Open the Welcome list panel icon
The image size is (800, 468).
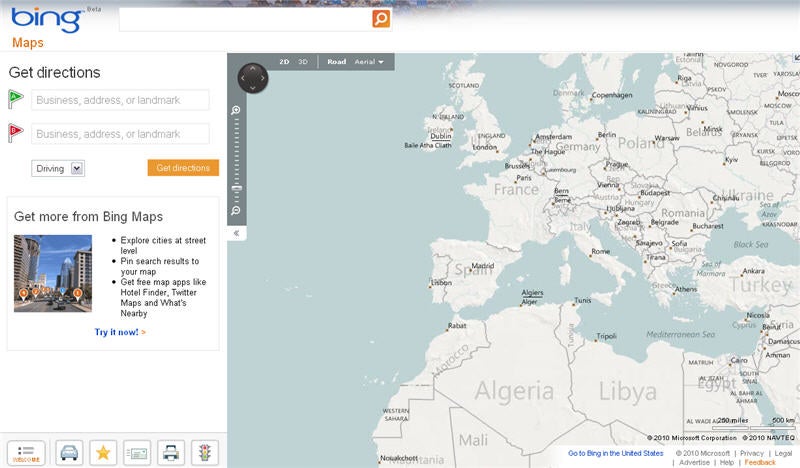pos(26,453)
